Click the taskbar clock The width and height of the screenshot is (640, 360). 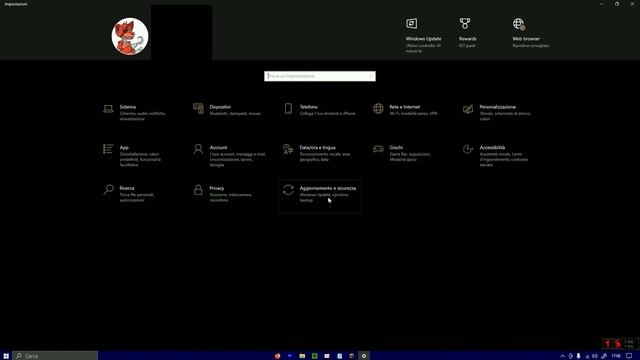tap(616, 356)
